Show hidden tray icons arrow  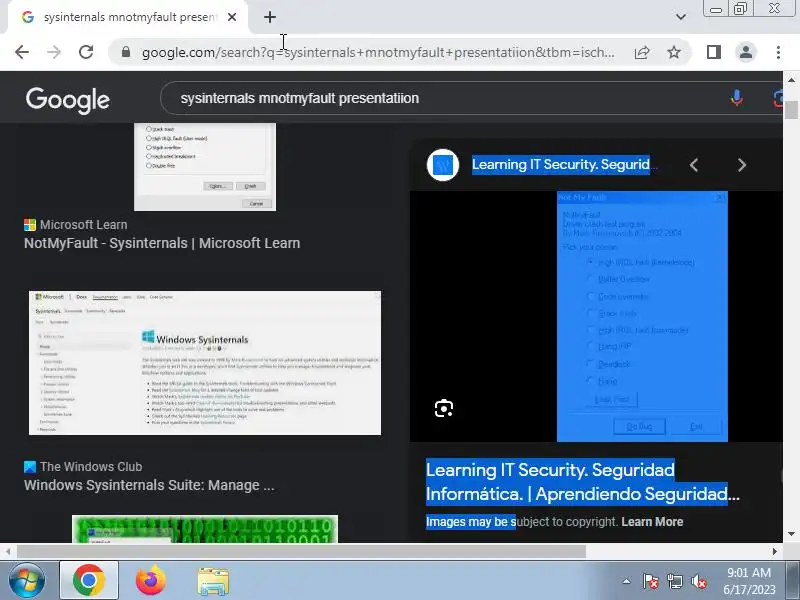click(627, 581)
